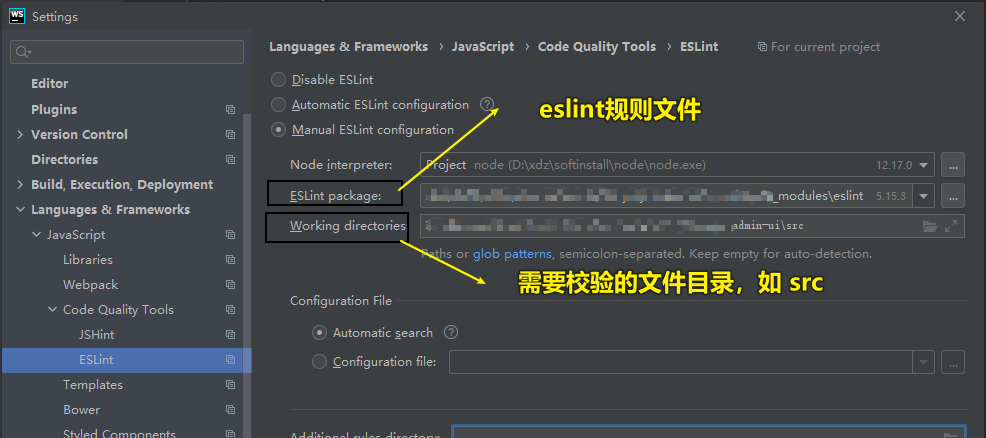Click the folder browse icon in Working directories
The width and height of the screenshot is (986, 438).
[x=929, y=226]
